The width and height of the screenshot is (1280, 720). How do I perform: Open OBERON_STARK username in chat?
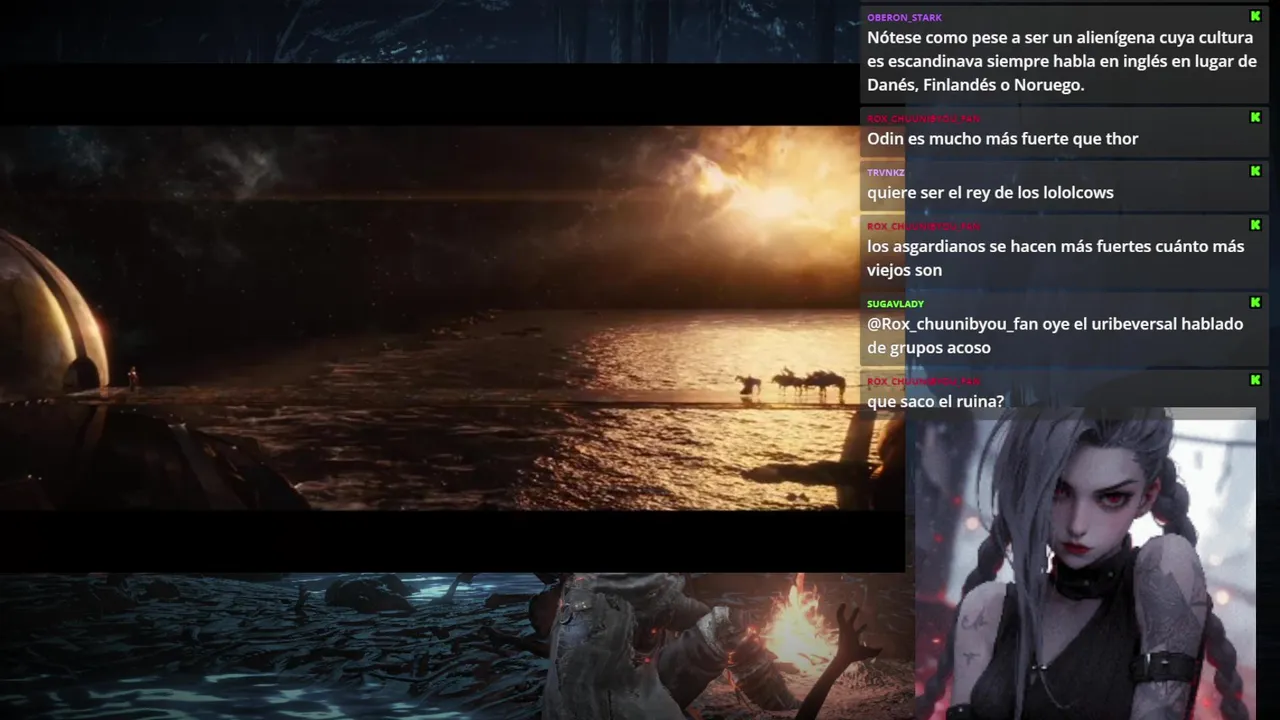click(904, 17)
